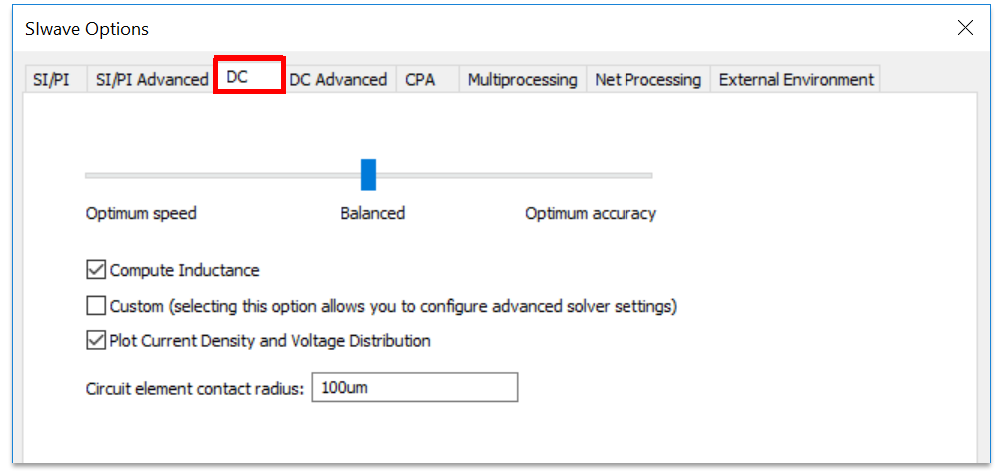The image size is (995, 472).
Task: Close the SIwave Options dialog
Action: coord(965,28)
